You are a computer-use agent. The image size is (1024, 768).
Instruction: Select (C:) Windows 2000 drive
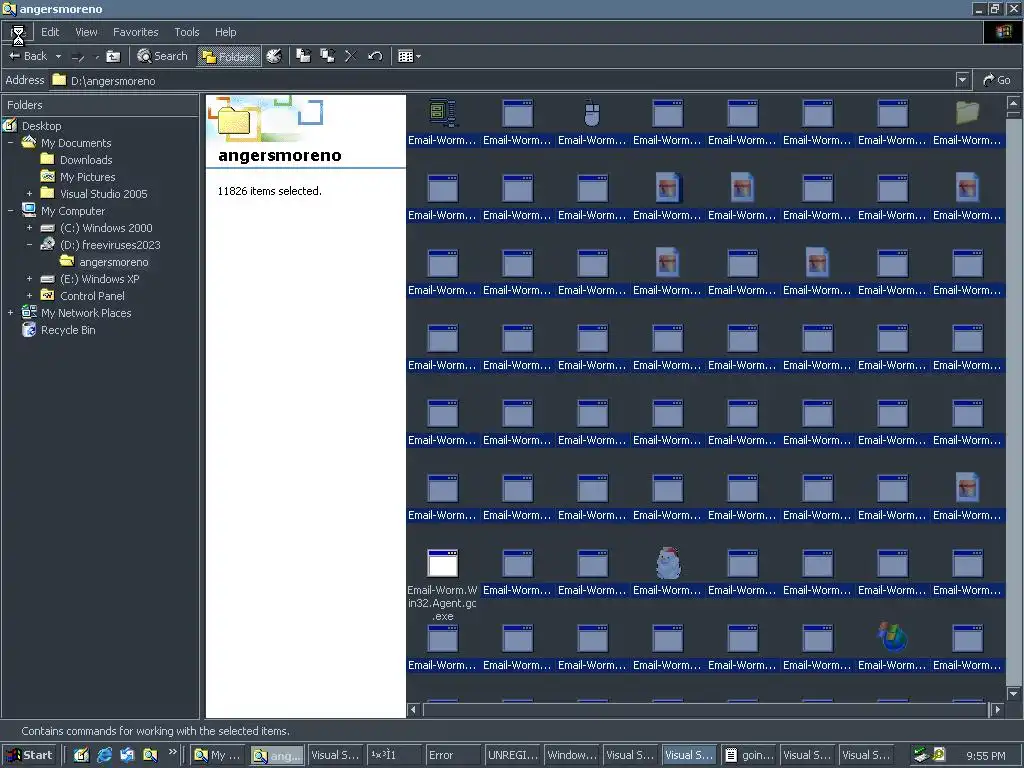pos(106,228)
